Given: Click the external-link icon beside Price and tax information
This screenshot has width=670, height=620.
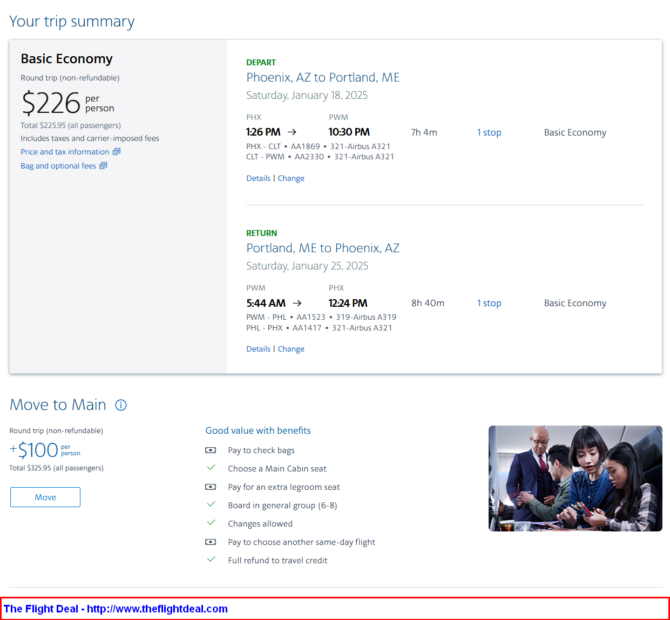Looking at the screenshot, I should pyautogui.click(x=116, y=152).
